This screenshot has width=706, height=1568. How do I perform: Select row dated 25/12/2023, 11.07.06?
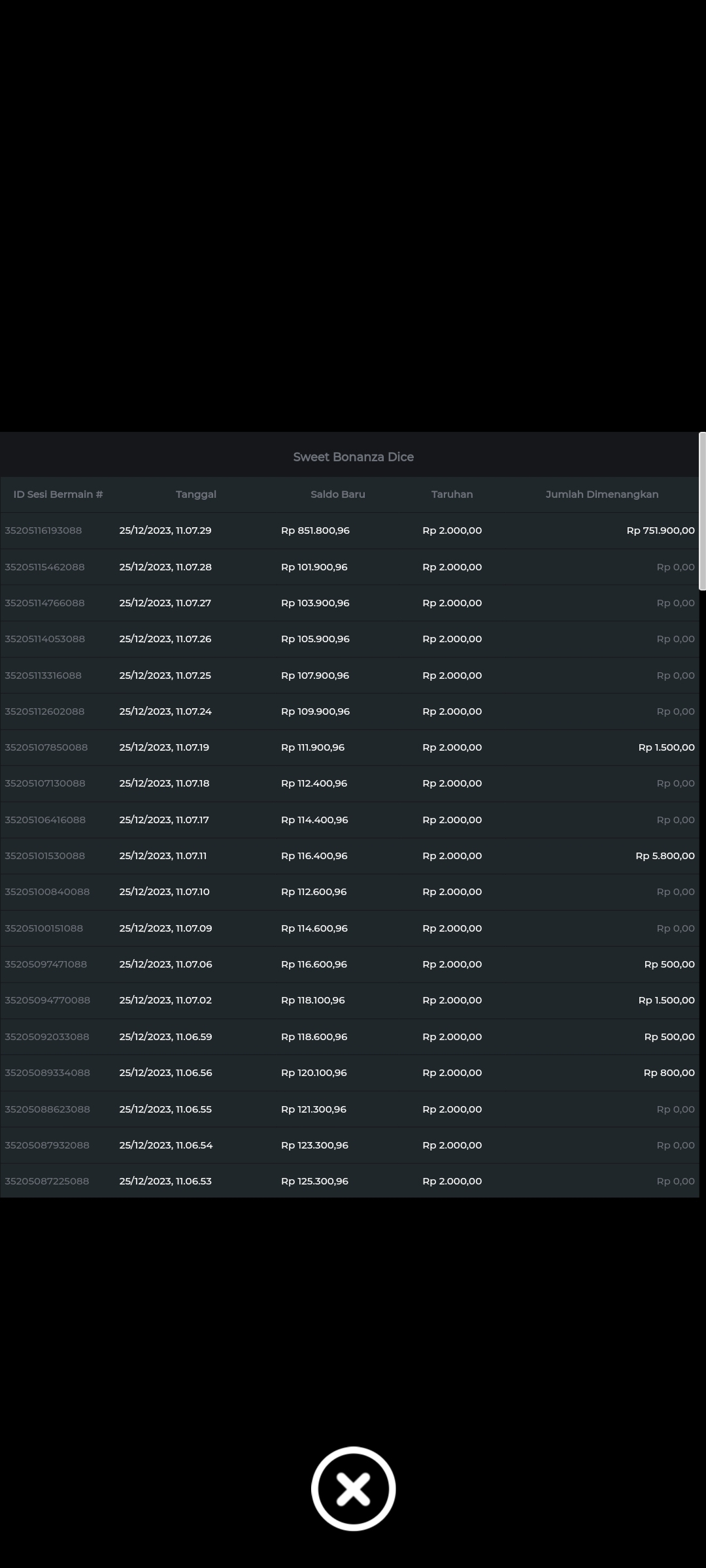pyautogui.click(x=165, y=964)
